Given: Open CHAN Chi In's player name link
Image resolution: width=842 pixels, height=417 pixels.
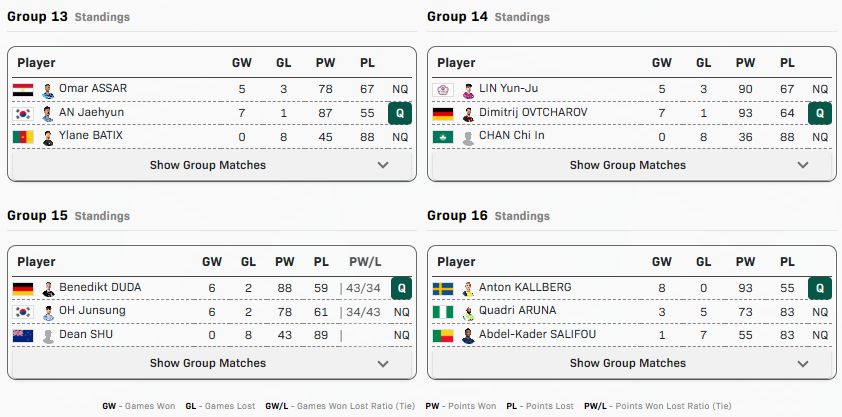Looking at the screenshot, I should click(512, 136).
